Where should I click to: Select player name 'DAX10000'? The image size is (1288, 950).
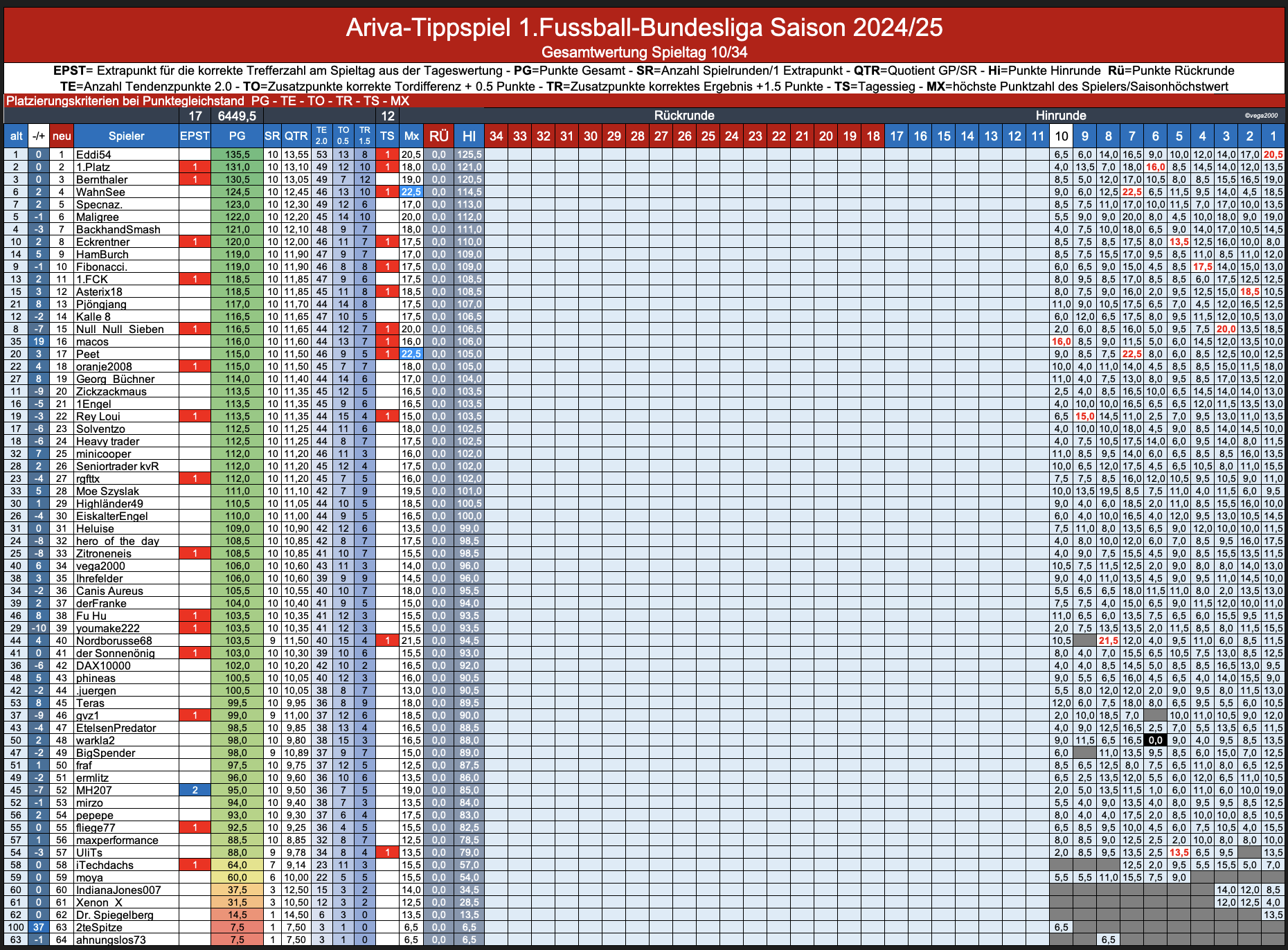103,665
